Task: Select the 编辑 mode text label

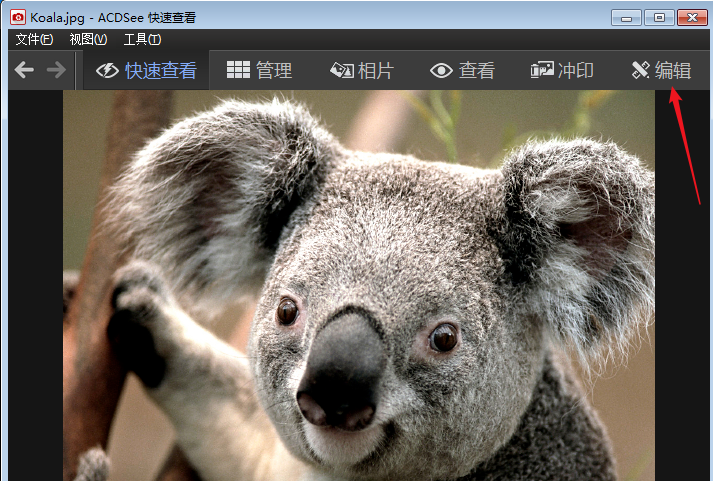Action: point(673,71)
